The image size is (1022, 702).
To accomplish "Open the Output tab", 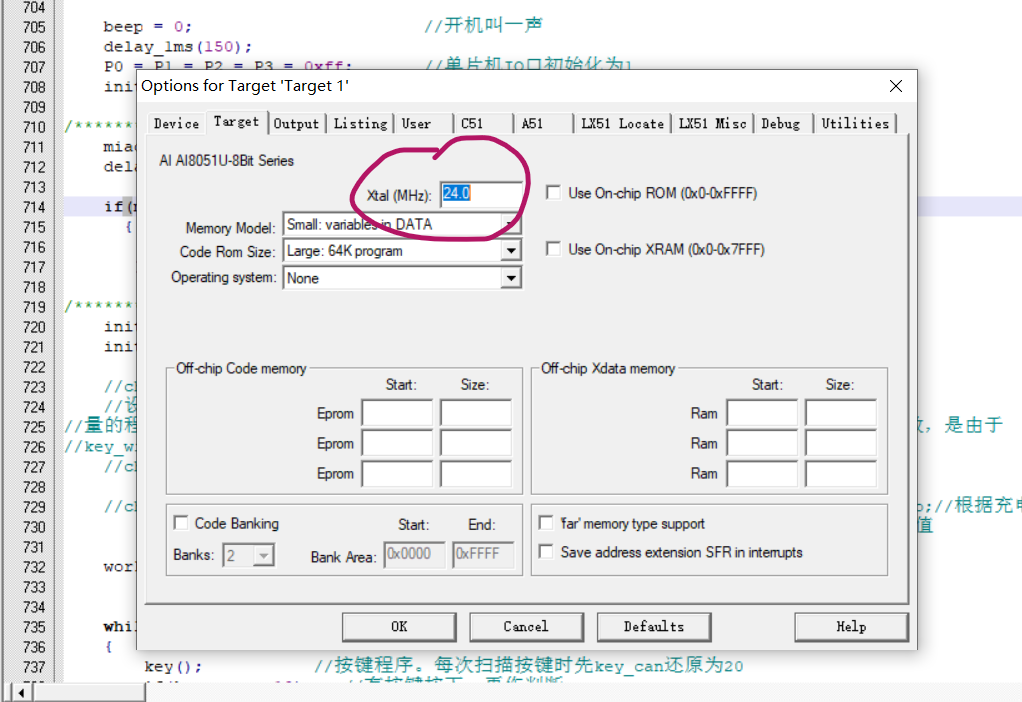I will coord(296,123).
